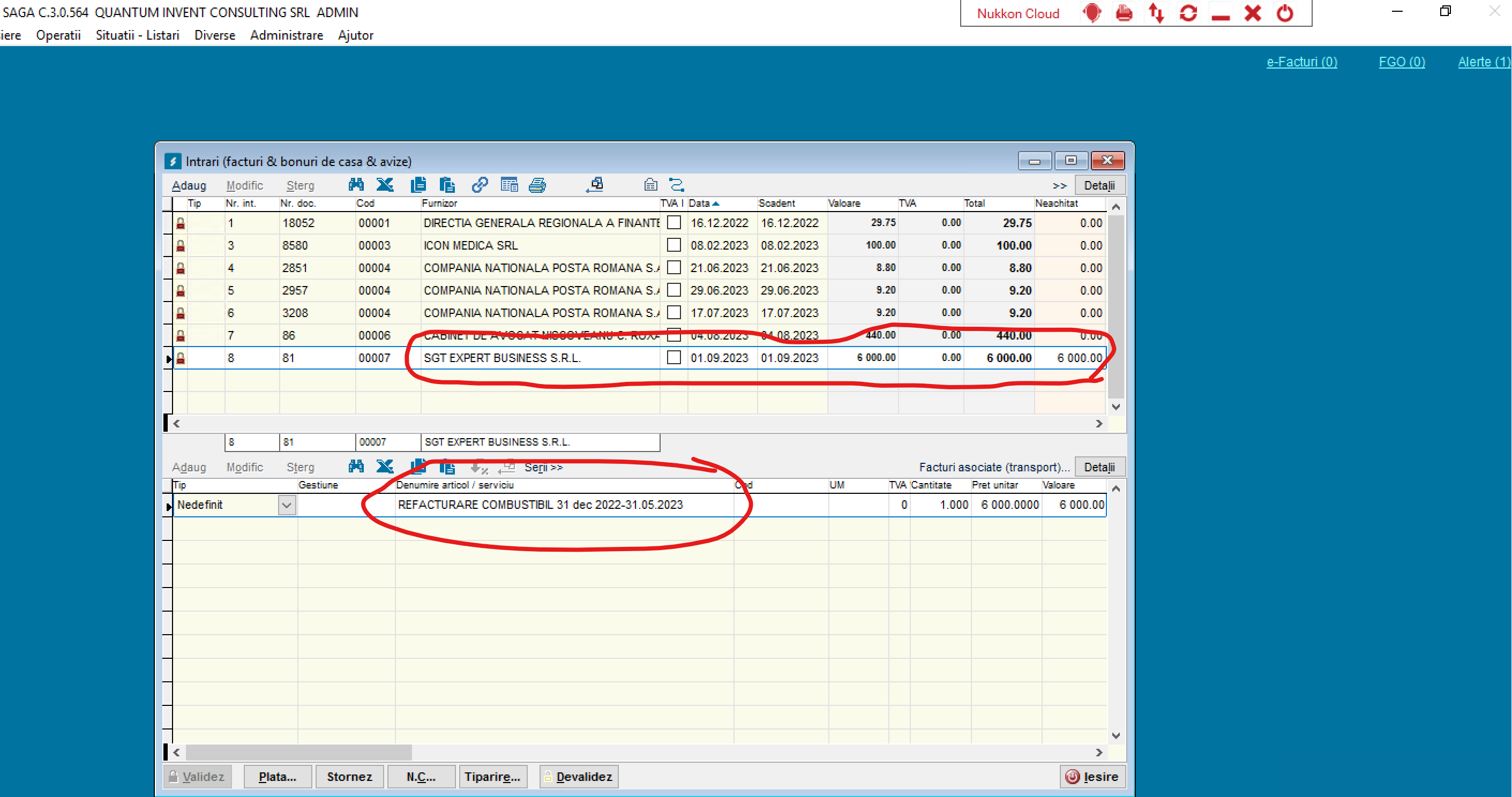Click the Nukkon Cloud power icon
Screen dimensions: 1512x797
point(1284,13)
